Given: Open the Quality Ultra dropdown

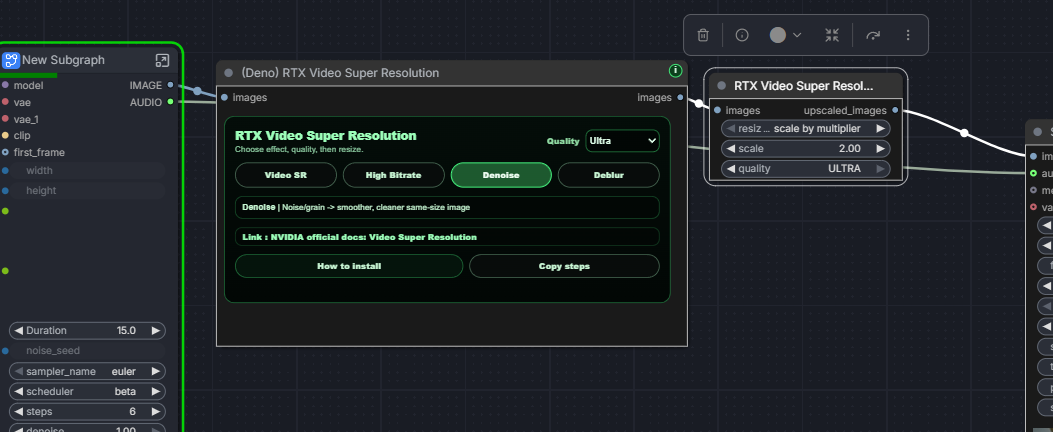Looking at the screenshot, I should point(623,141).
